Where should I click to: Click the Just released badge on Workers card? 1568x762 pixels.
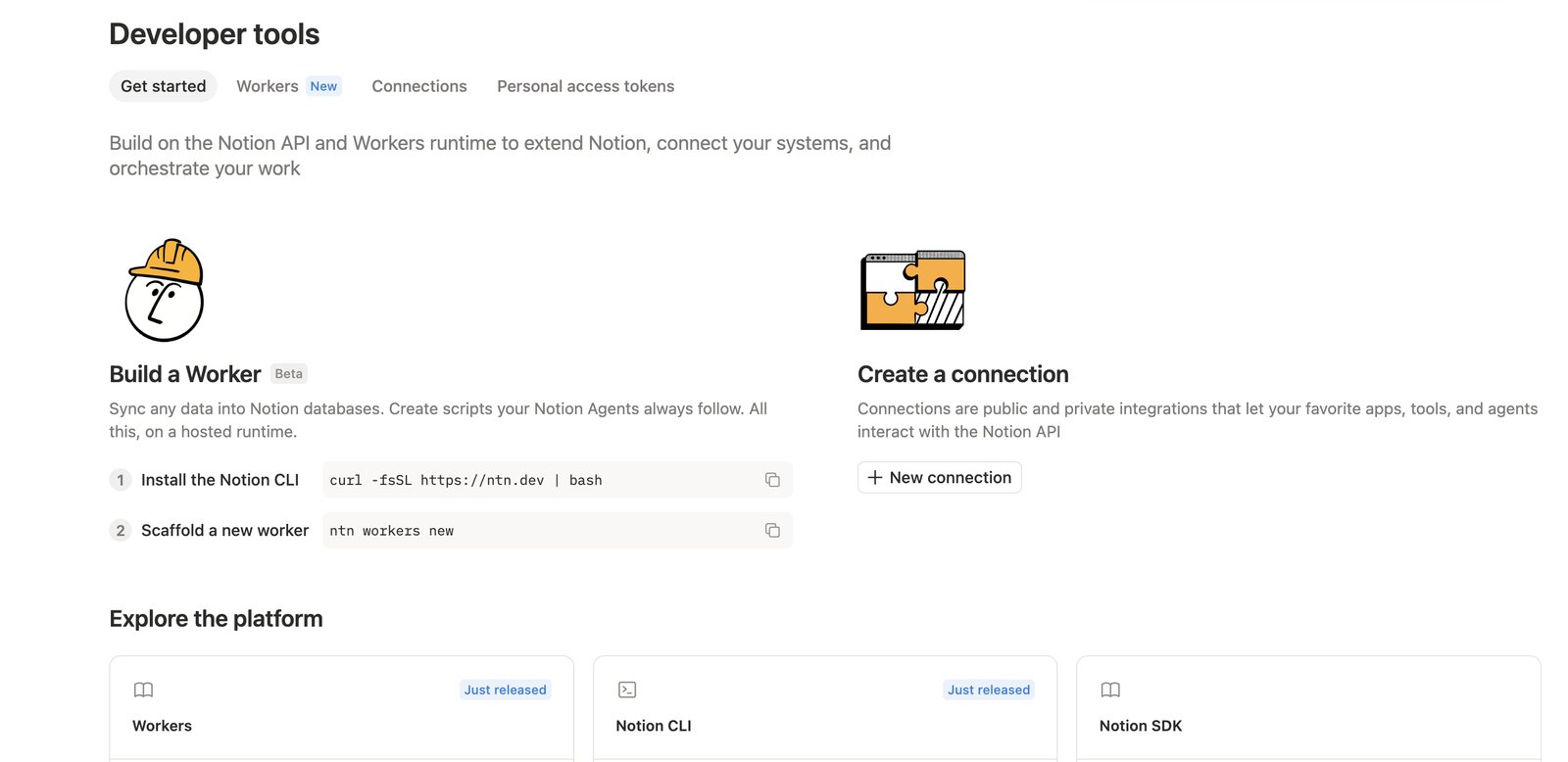(506, 690)
